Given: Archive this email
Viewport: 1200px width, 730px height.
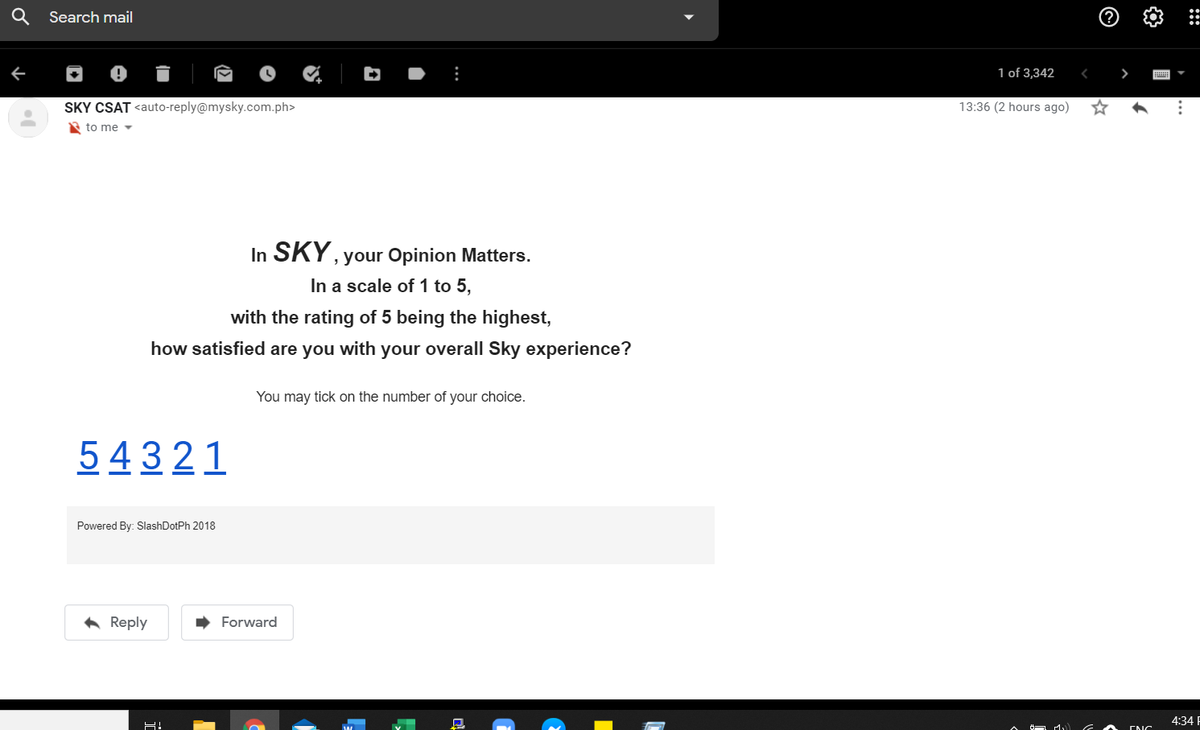Looking at the screenshot, I should coord(75,73).
